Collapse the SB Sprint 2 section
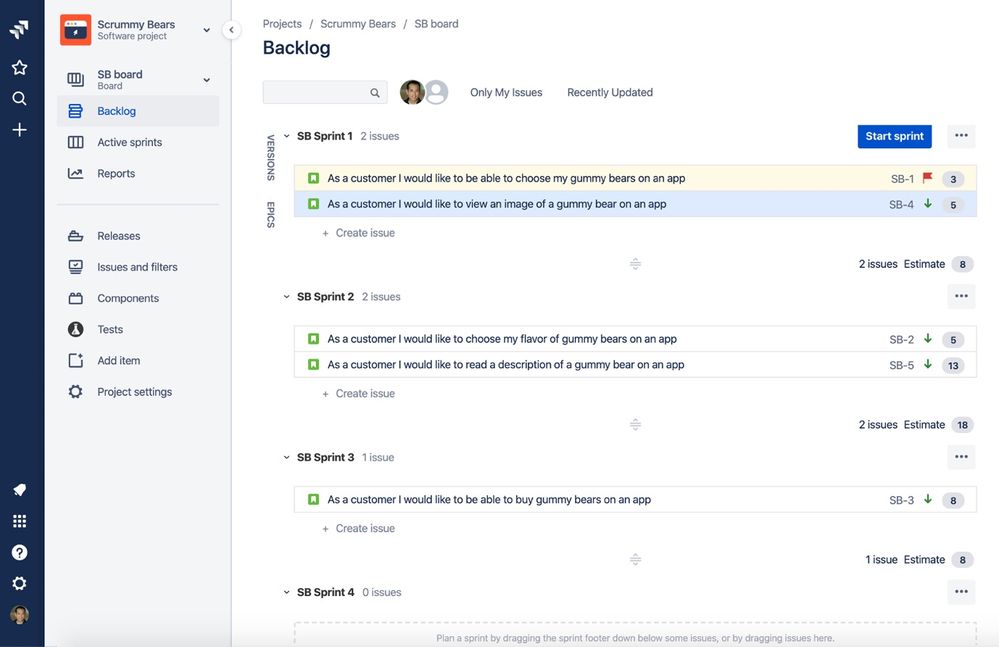 288,296
